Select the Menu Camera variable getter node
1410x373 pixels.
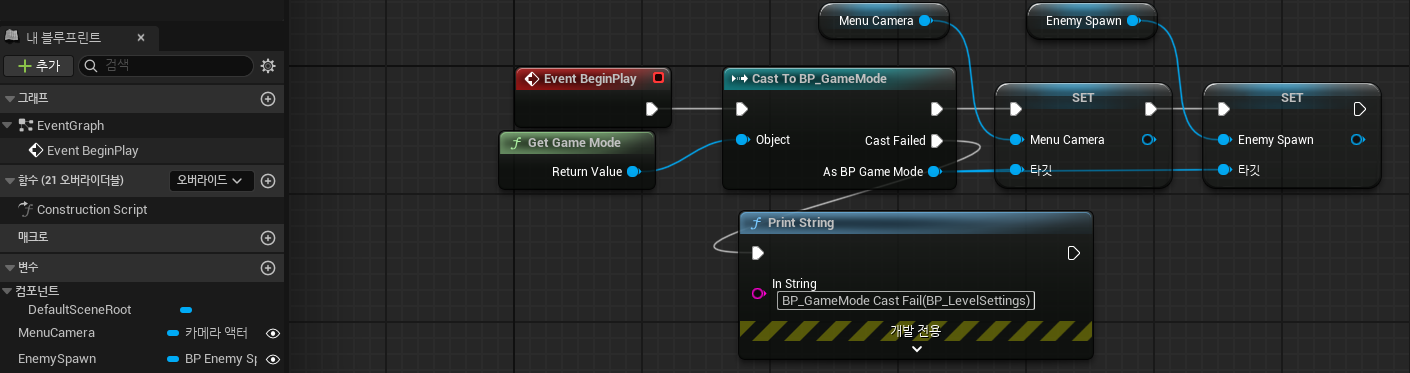click(883, 20)
